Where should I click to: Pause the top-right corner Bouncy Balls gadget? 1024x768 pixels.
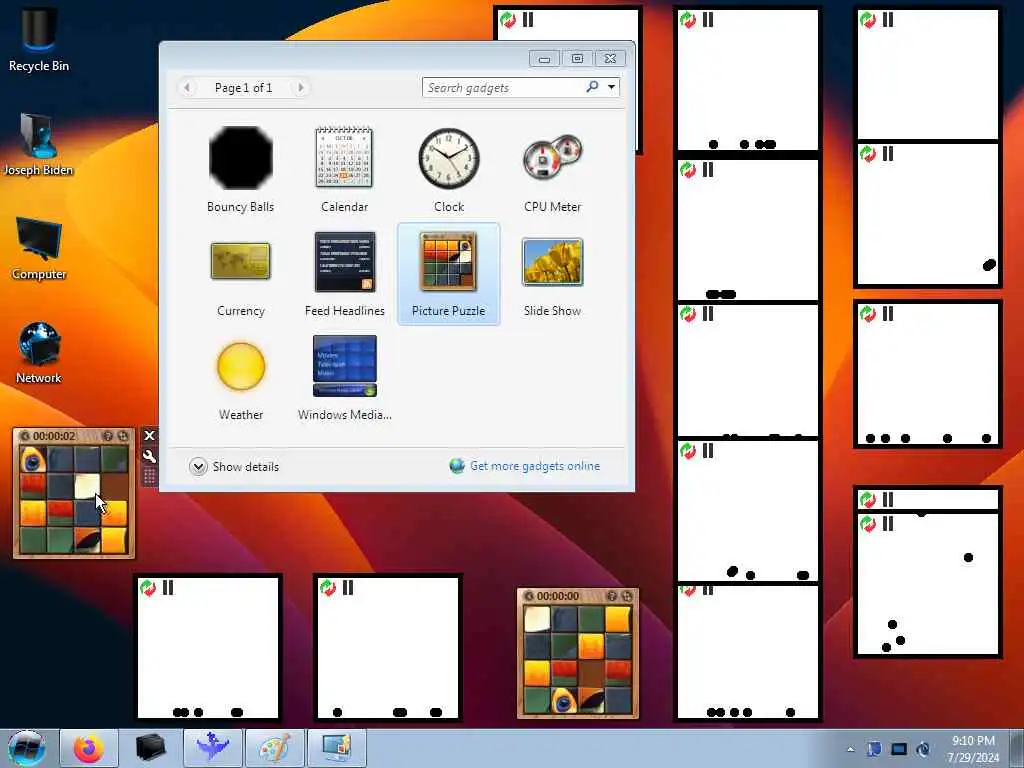888,20
